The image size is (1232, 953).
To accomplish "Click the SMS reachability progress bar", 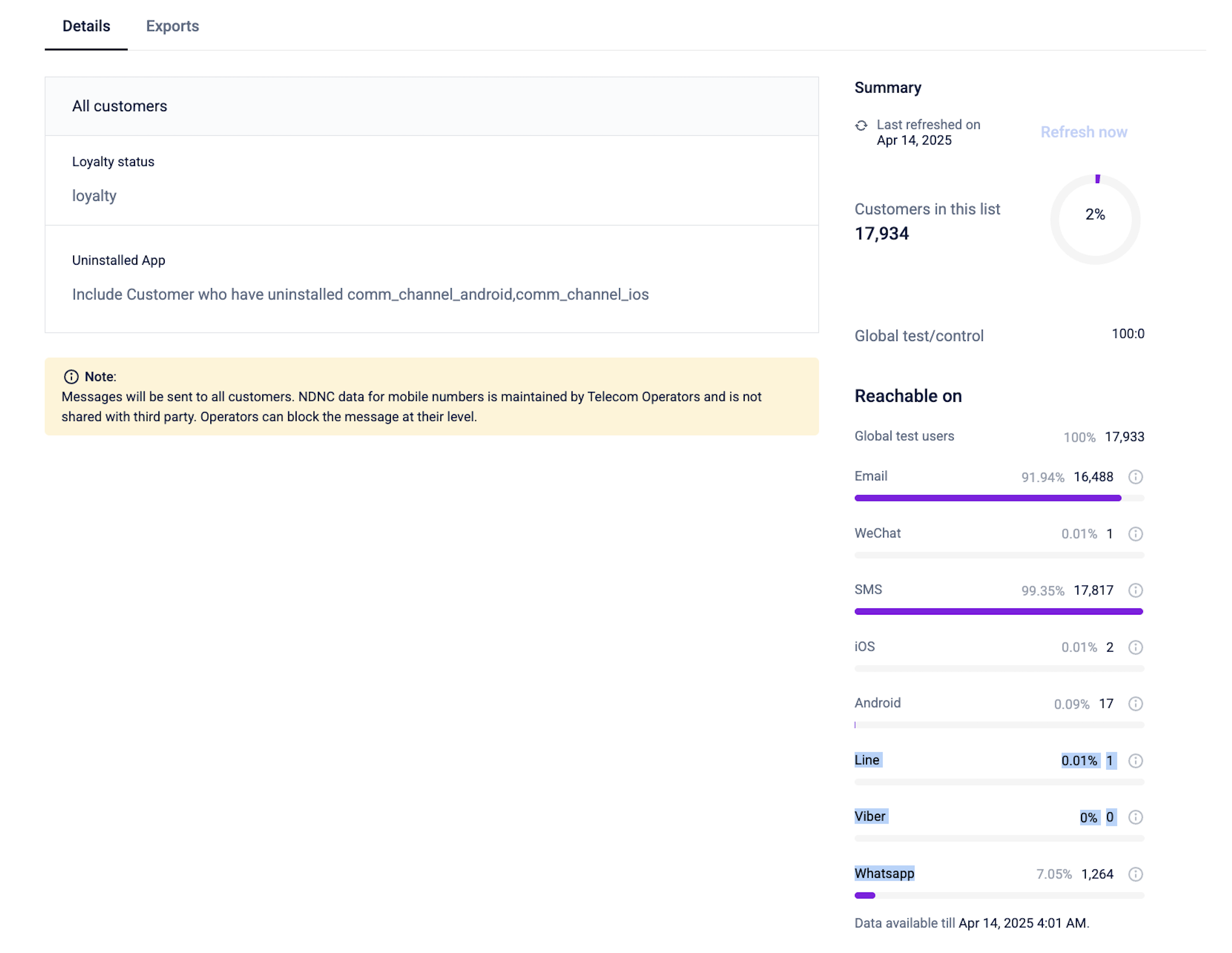I will click(998, 612).
